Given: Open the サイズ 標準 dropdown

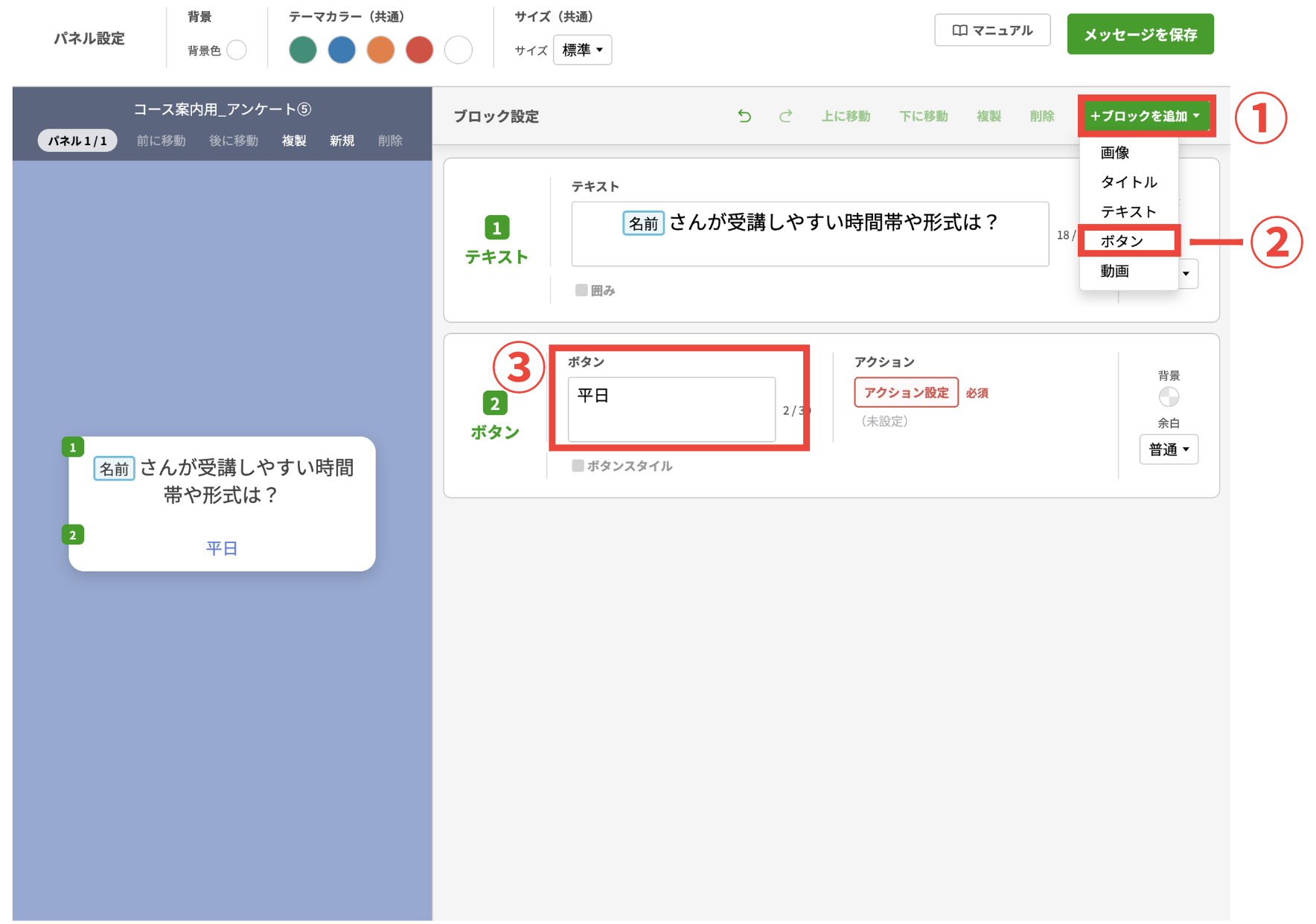Looking at the screenshot, I should click(582, 50).
